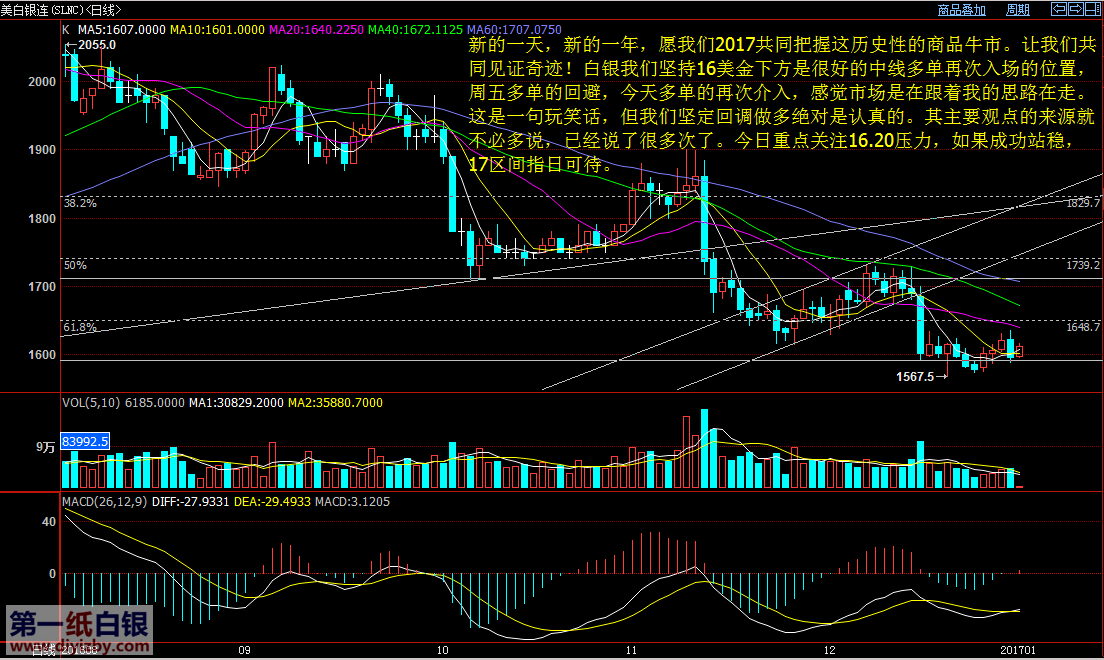Click the 第一纸白银 watermark logo
This screenshot has height=660, width=1104.
point(79,626)
